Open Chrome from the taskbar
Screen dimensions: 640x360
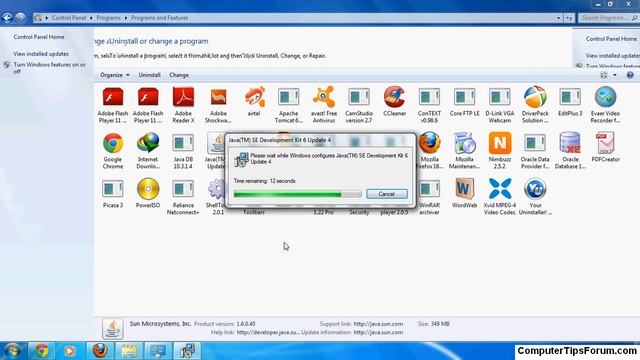point(41,351)
